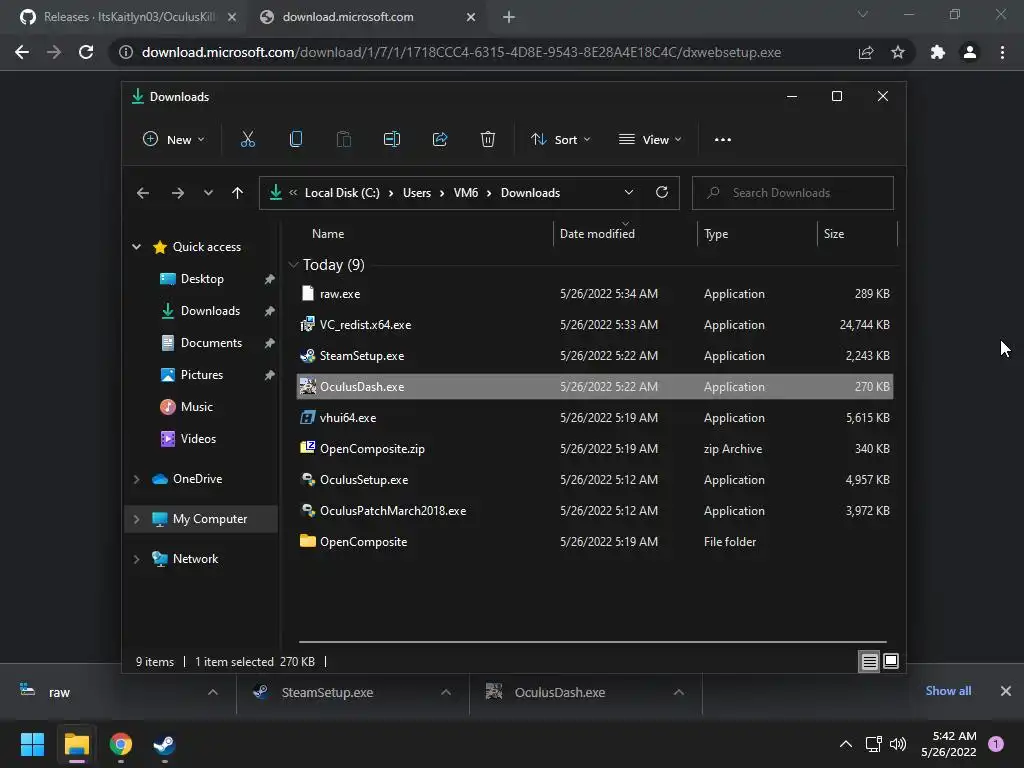Open the New item dropdown

(174, 139)
